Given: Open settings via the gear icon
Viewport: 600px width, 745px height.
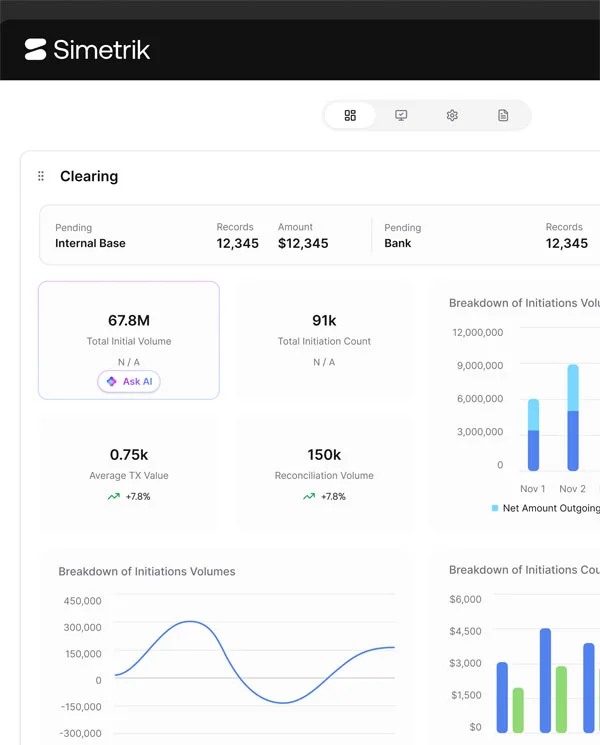Looking at the screenshot, I should (x=452, y=115).
